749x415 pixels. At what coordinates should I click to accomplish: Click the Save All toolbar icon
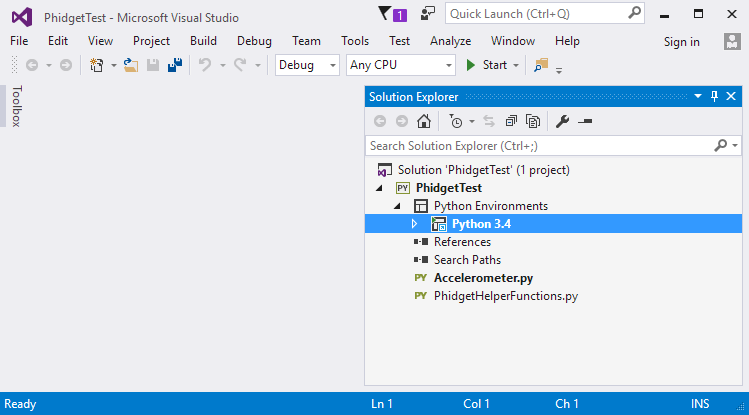pyautogui.click(x=175, y=65)
